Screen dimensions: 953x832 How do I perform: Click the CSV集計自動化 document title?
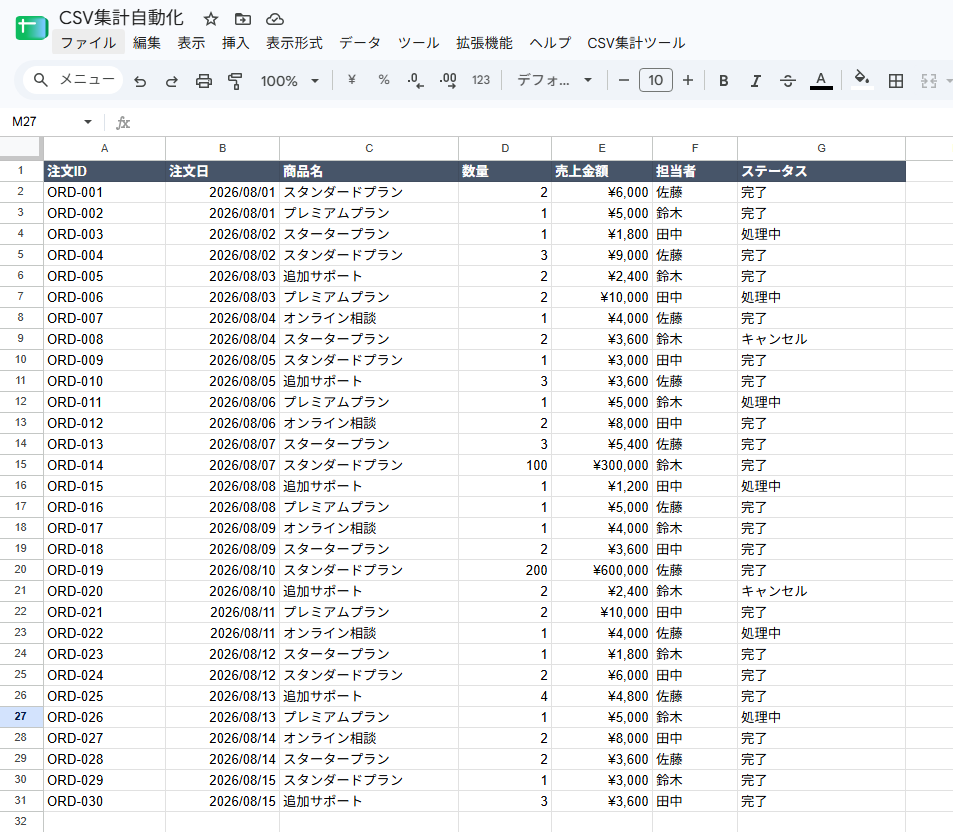122,18
